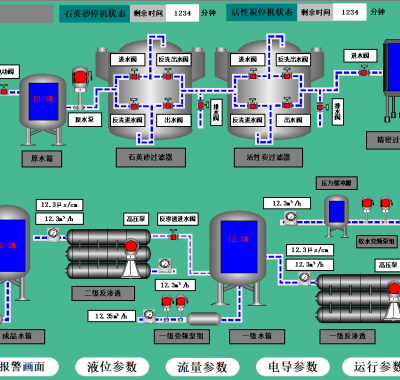400x380 pixels.
Task: Click the 排水阀 valve of quartz sand filter
Action: (201, 105)
